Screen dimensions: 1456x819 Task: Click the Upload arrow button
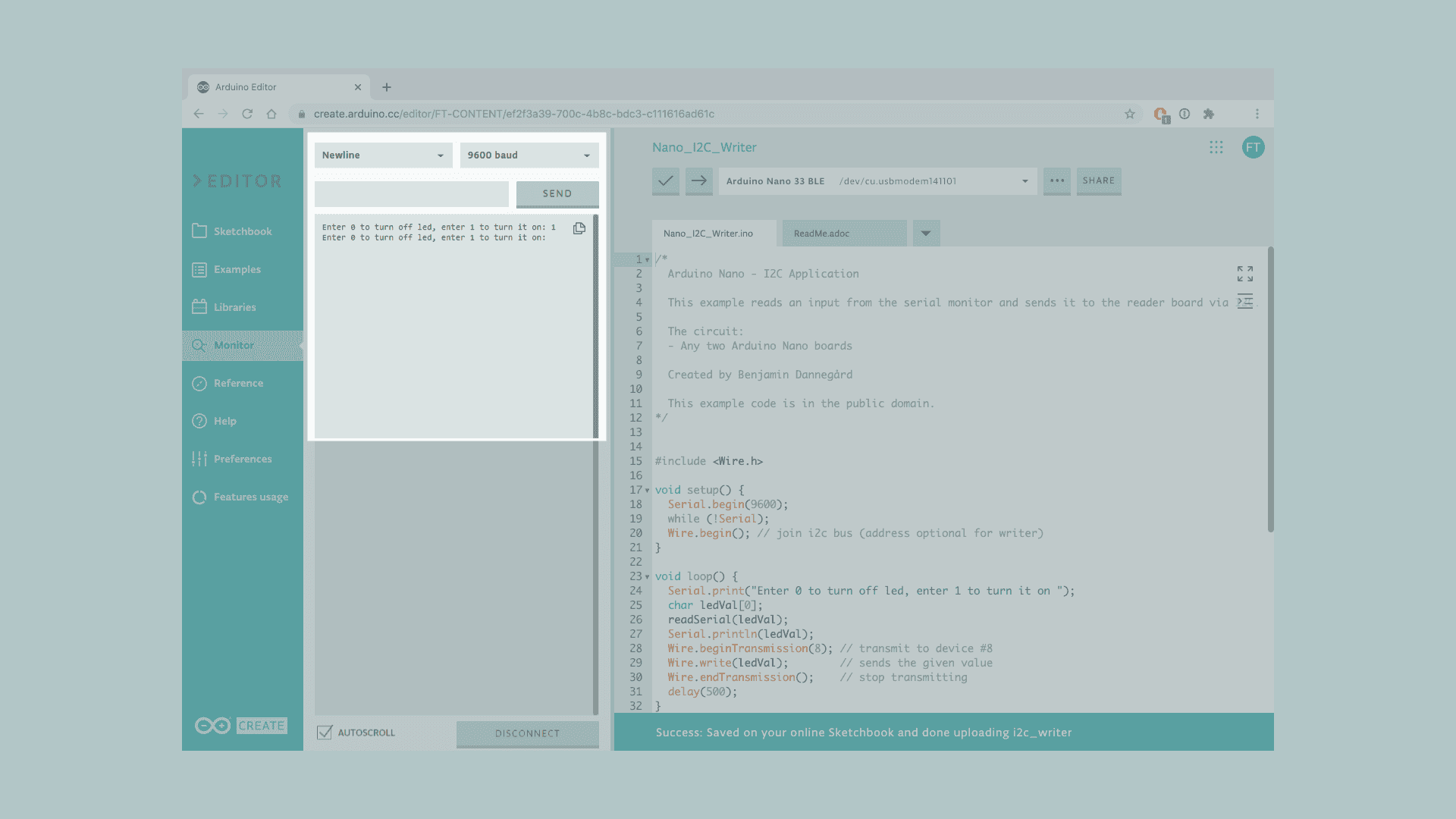[698, 180]
